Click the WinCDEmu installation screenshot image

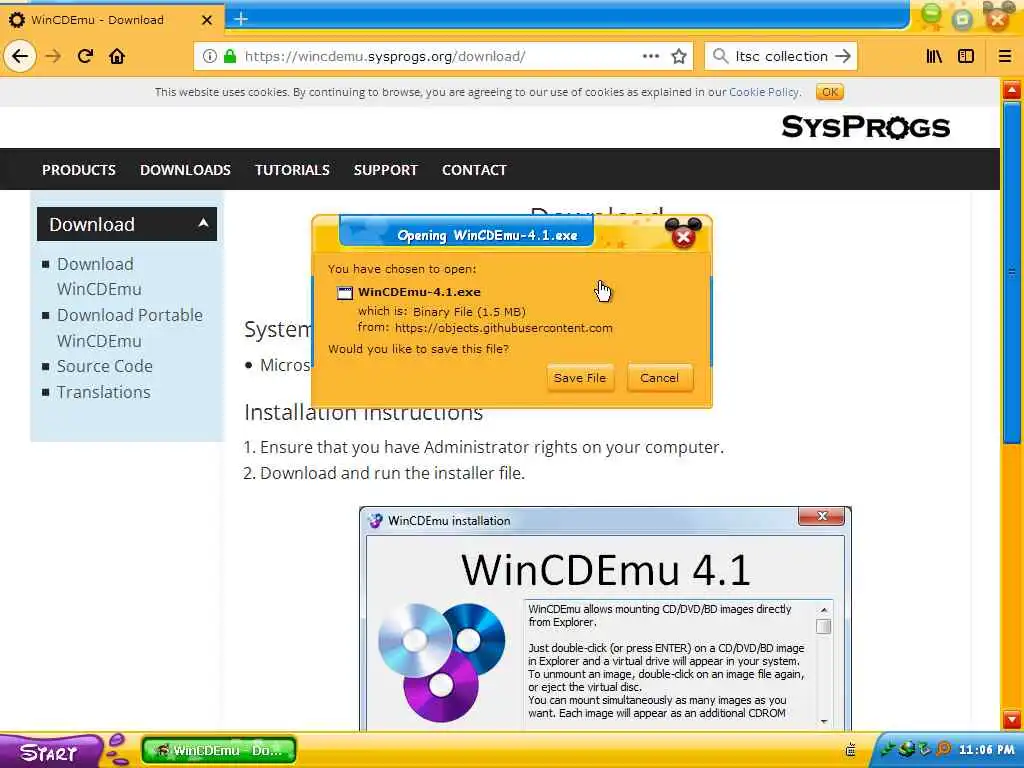(605, 618)
